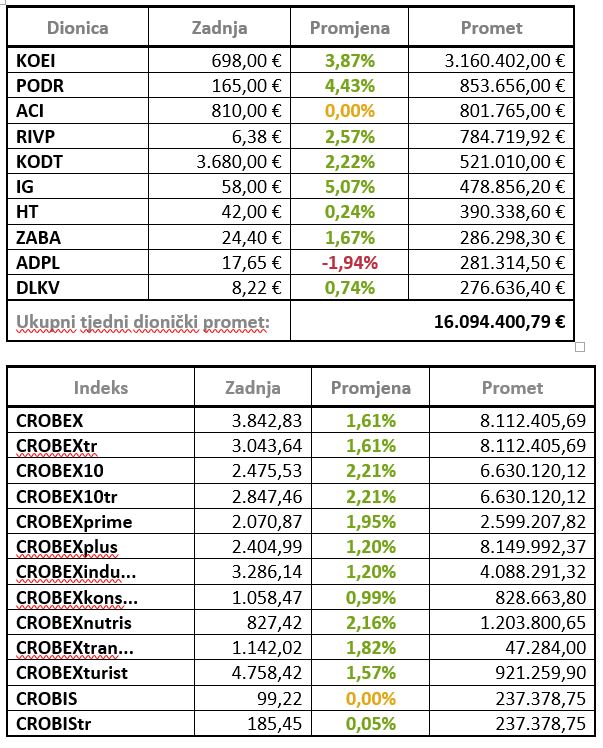Select the Dionica column header
This screenshot has height=748, width=603.
point(79,28)
